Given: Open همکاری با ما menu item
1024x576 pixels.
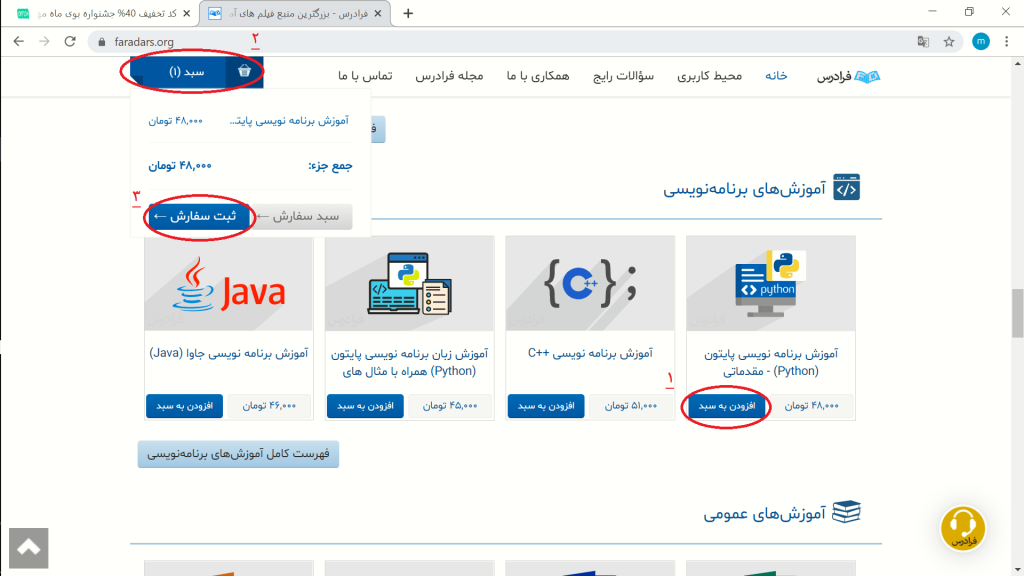Looking at the screenshot, I should click(x=538, y=76).
